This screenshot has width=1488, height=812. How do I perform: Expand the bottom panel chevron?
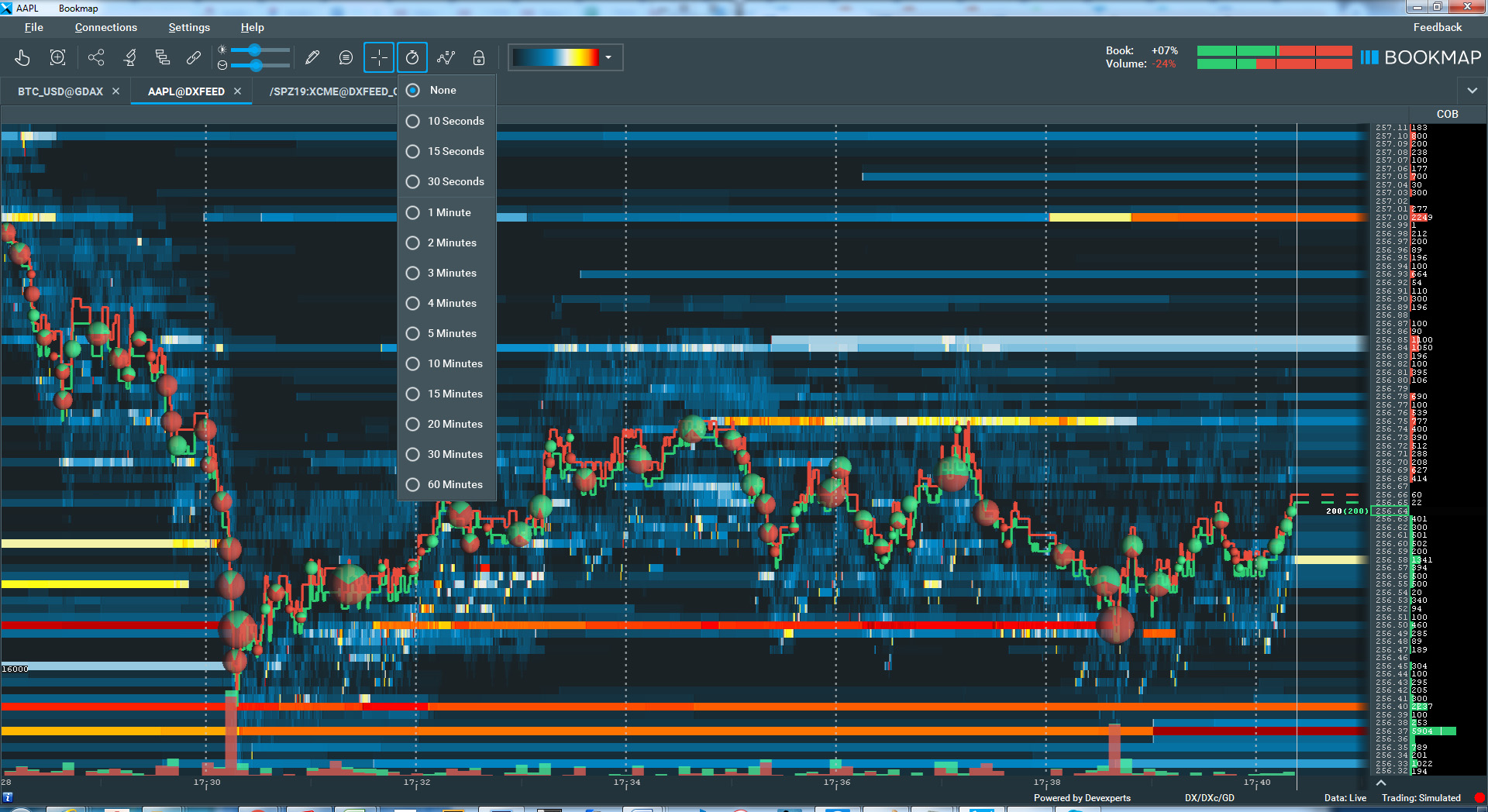pyautogui.click(x=1381, y=783)
